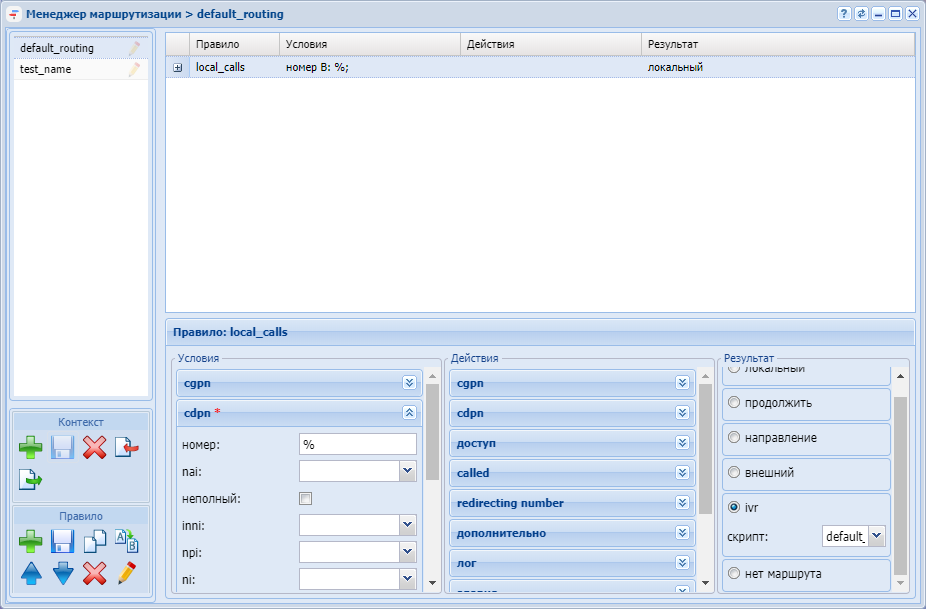Click the номер input field
This screenshot has width=926, height=609.
click(x=357, y=444)
